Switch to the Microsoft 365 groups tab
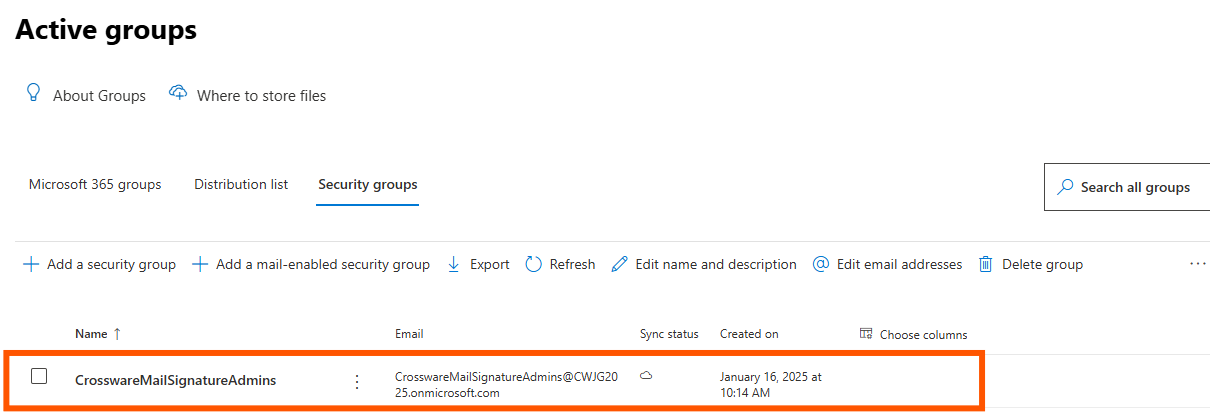This screenshot has width=1210, height=412. click(95, 185)
